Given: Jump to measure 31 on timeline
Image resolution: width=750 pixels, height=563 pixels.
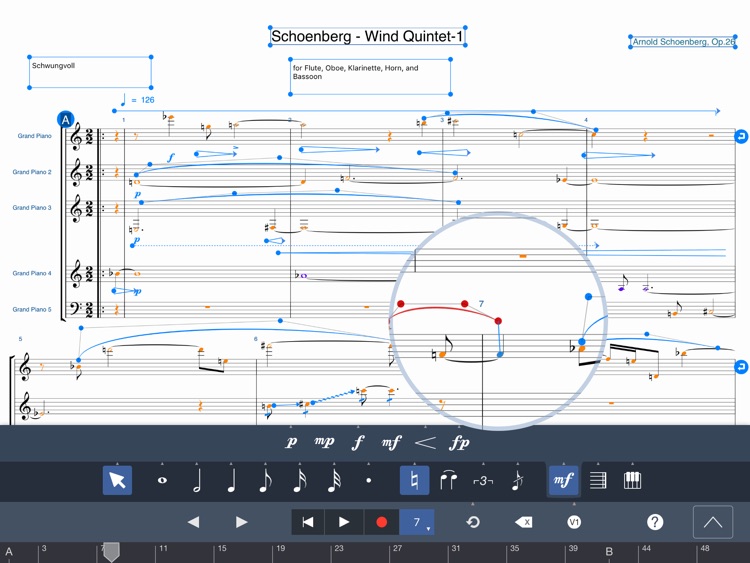Looking at the screenshot, I should (456, 548).
